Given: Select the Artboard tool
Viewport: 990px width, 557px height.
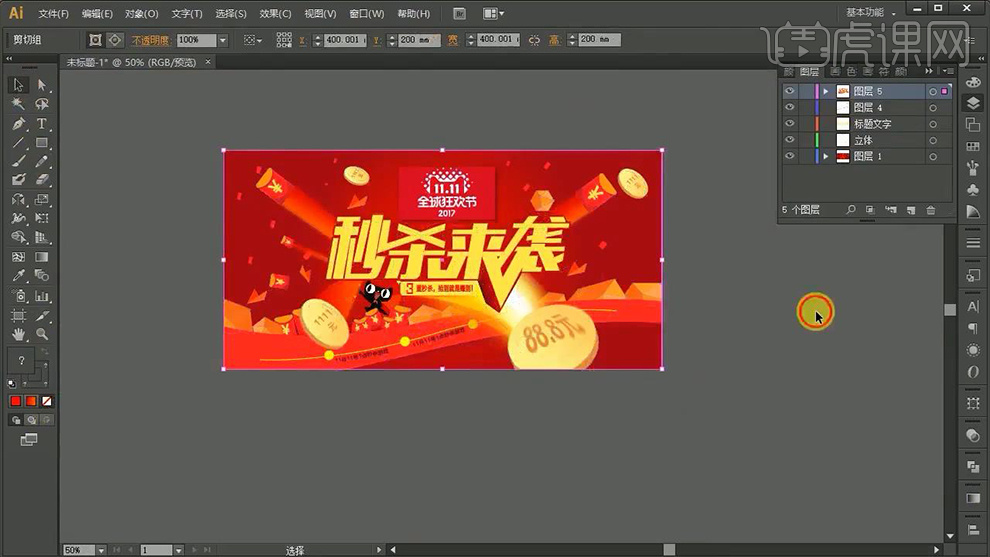Looking at the screenshot, I should pos(18,315).
